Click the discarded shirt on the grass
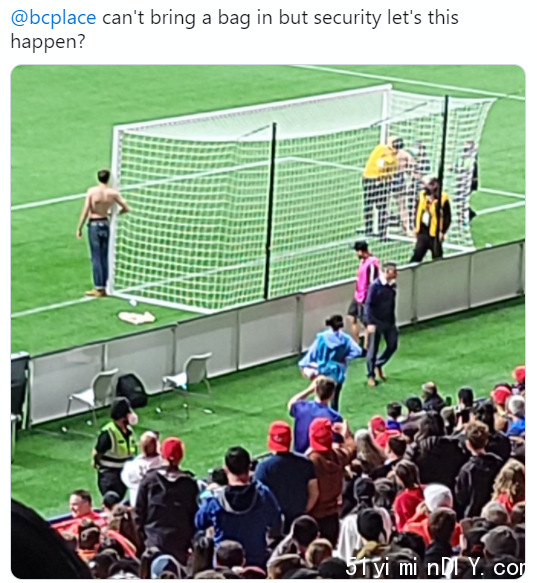 [x=136, y=317]
